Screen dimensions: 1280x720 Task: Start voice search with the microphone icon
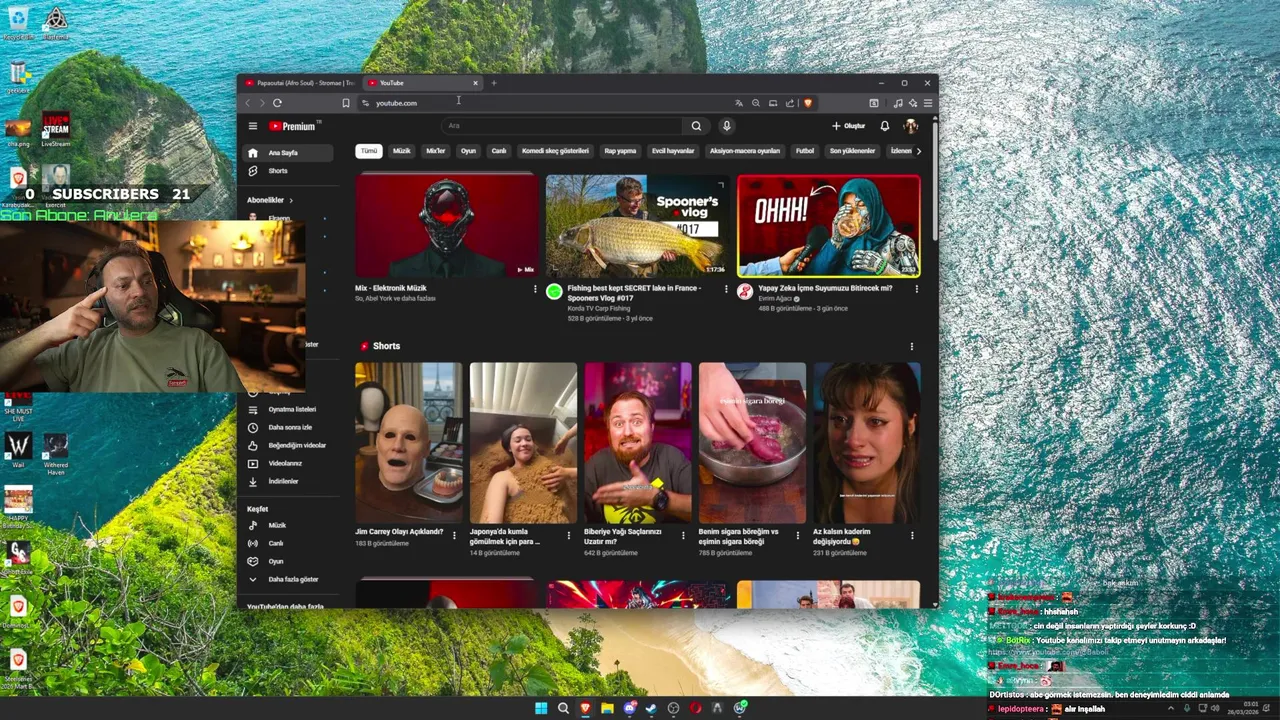726,126
